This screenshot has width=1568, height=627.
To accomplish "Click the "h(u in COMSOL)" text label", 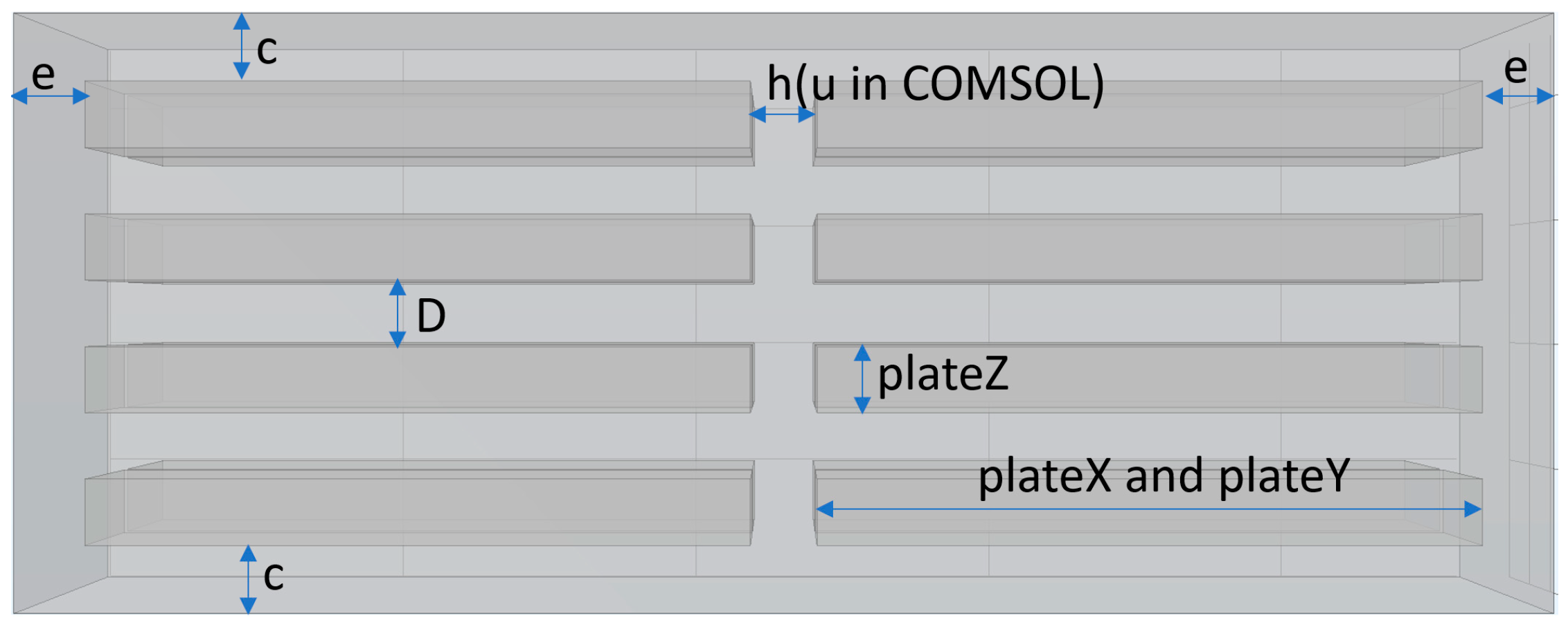I will pos(935,84).
